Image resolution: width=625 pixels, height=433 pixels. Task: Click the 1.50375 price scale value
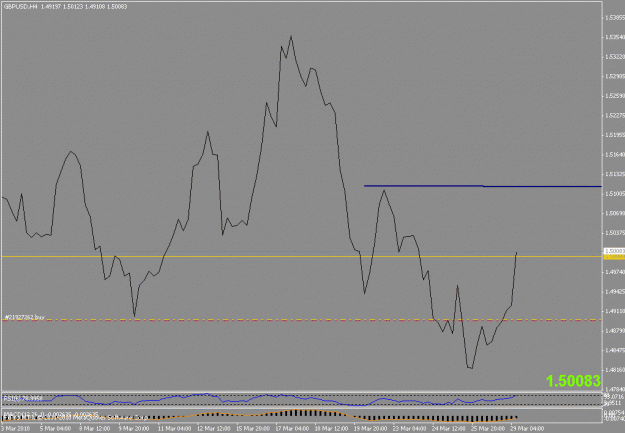615,233
